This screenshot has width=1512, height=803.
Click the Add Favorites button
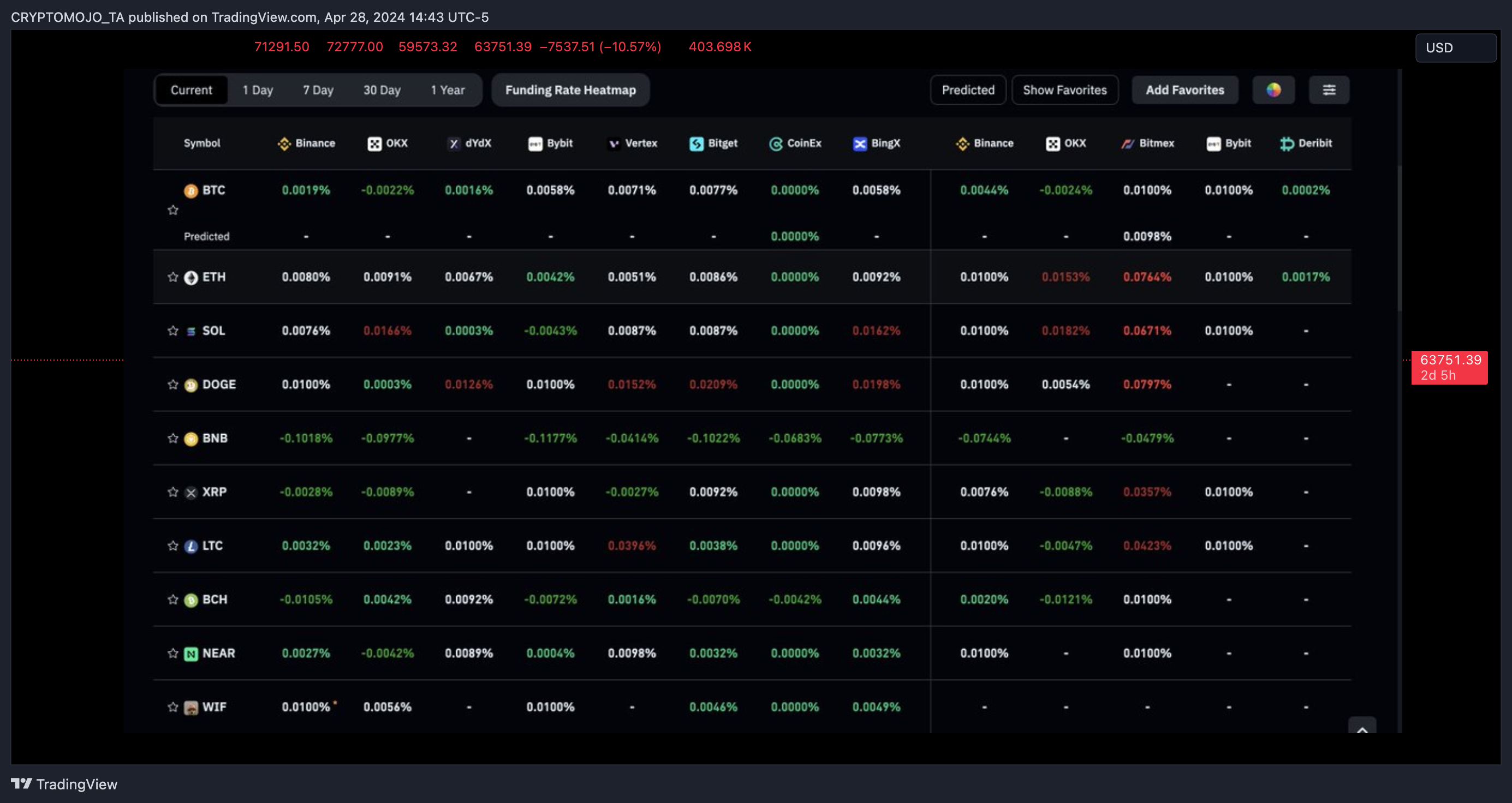click(1185, 90)
